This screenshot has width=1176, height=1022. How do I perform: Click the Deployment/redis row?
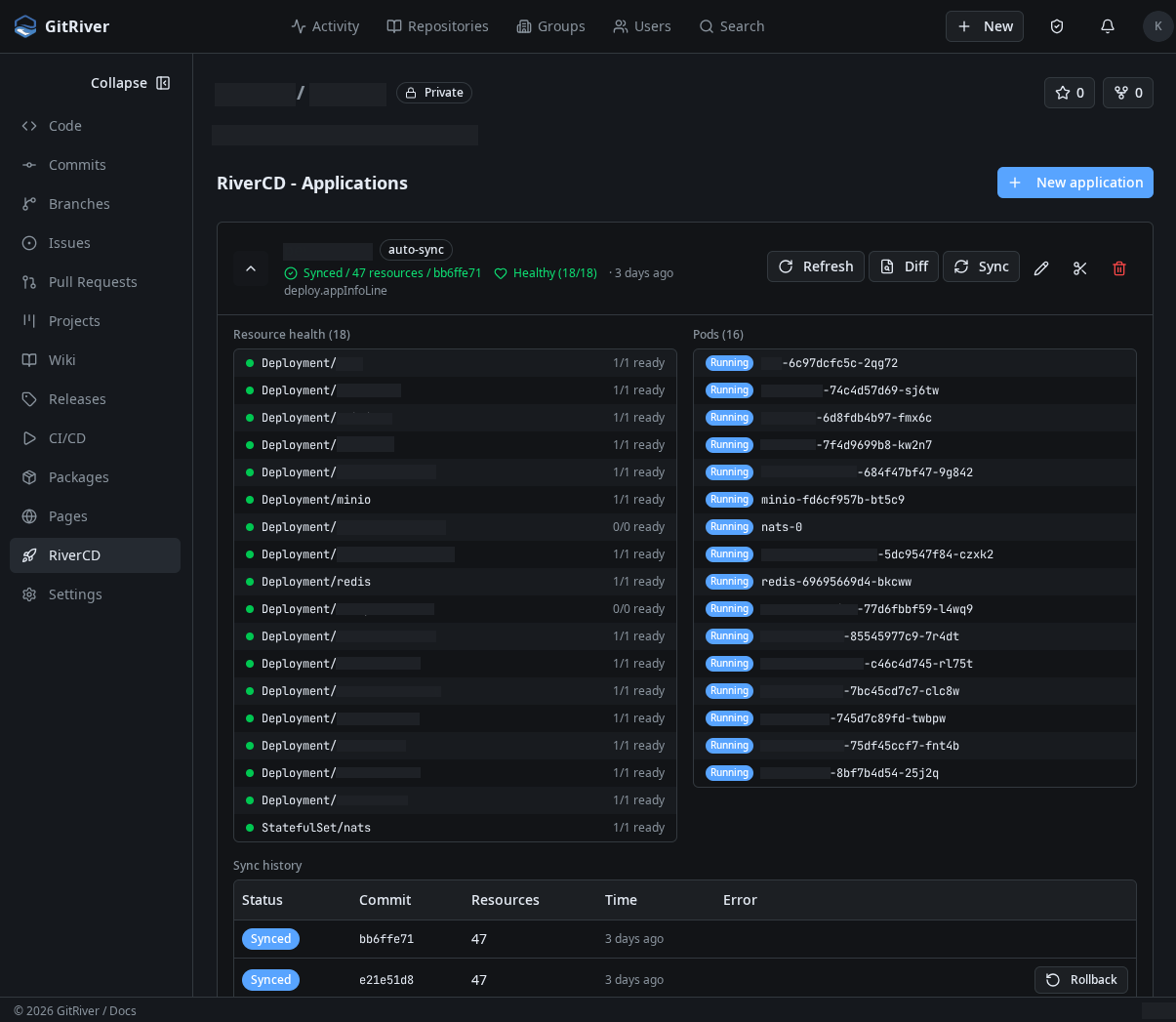455,582
